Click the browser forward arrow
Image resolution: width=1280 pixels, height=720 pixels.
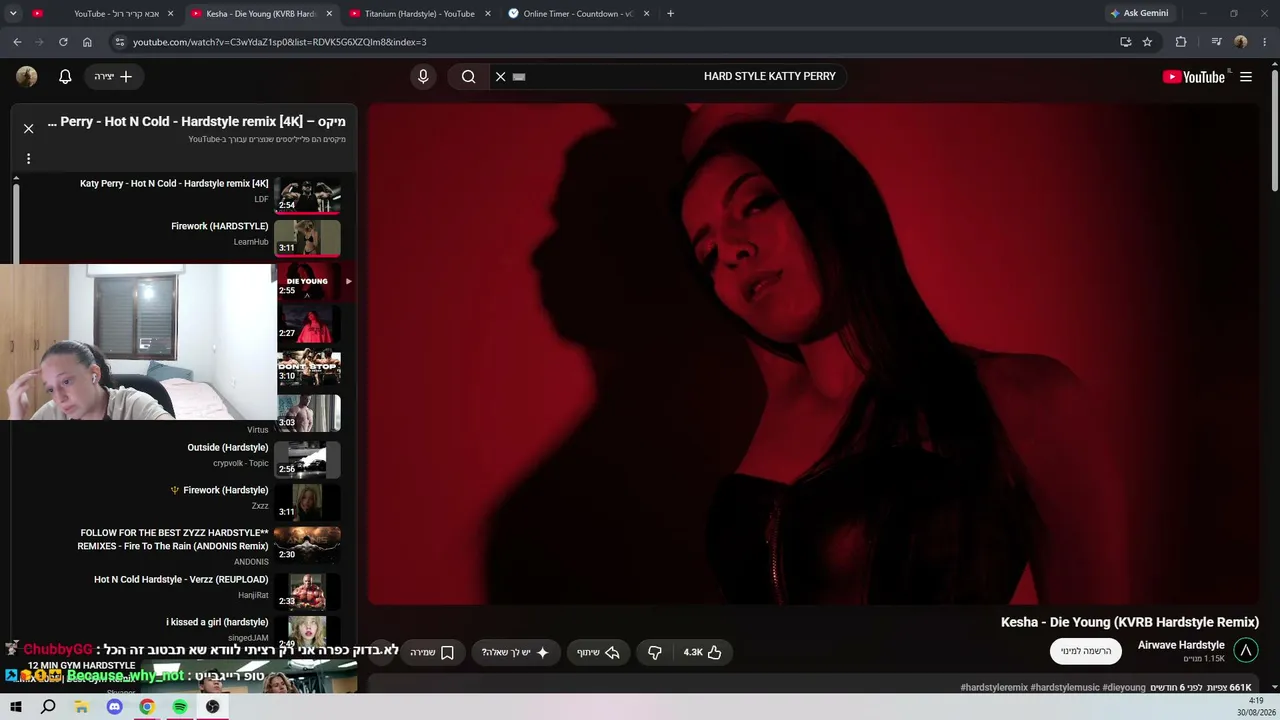click(x=40, y=42)
